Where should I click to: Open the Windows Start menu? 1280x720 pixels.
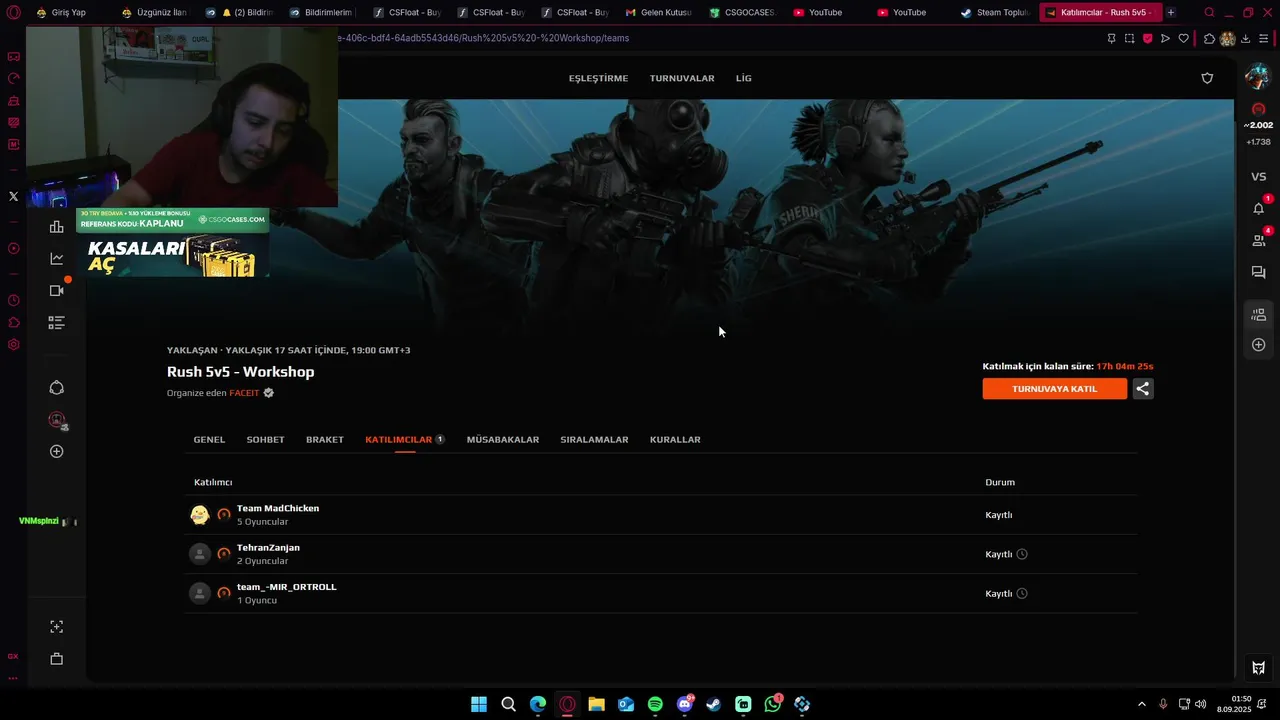click(x=479, y=704)
